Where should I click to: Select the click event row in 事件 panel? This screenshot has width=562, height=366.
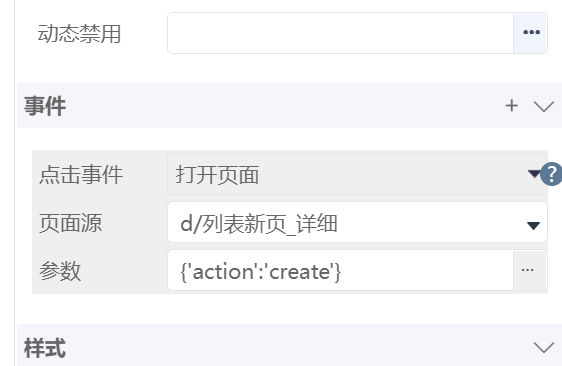click(x=290, y=175)
